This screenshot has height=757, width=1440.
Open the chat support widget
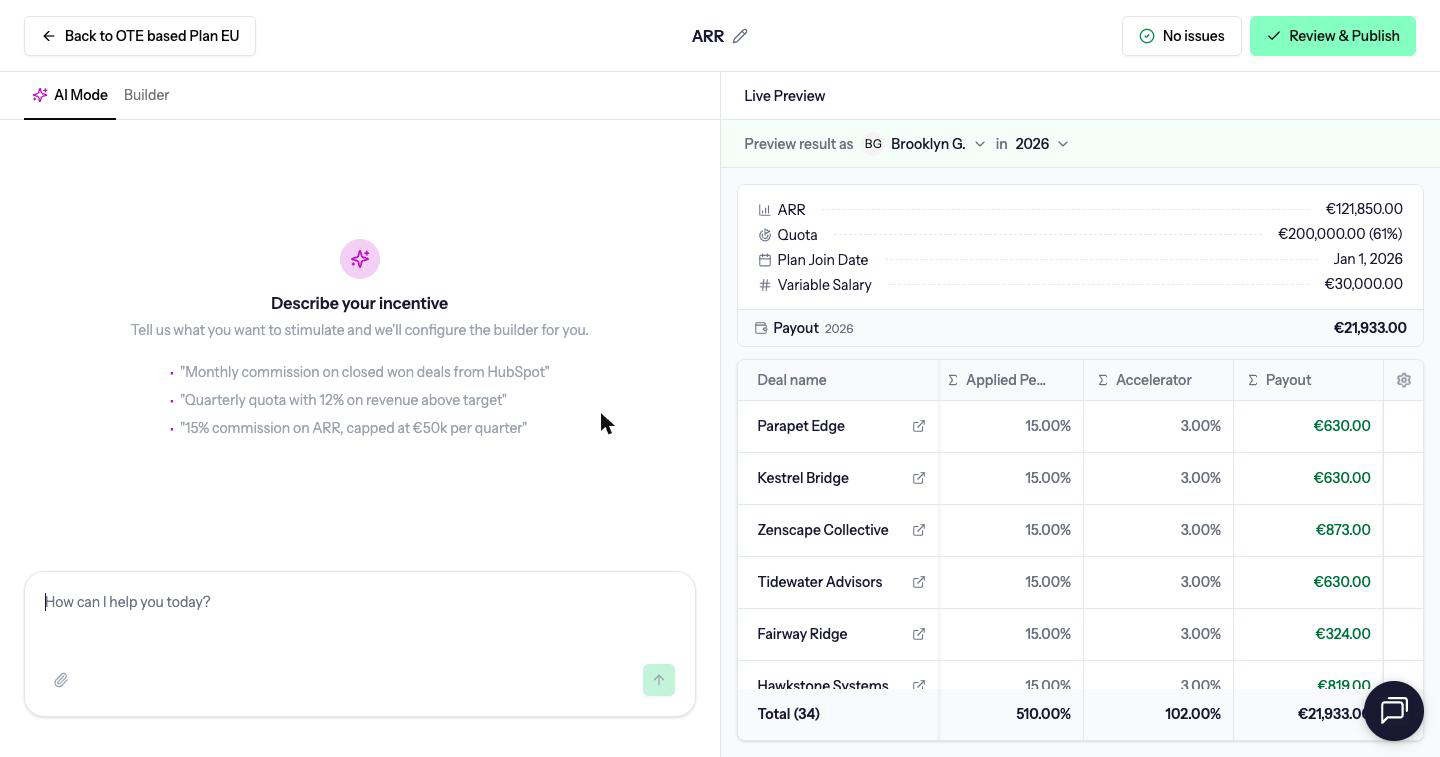pos(1394,711)
